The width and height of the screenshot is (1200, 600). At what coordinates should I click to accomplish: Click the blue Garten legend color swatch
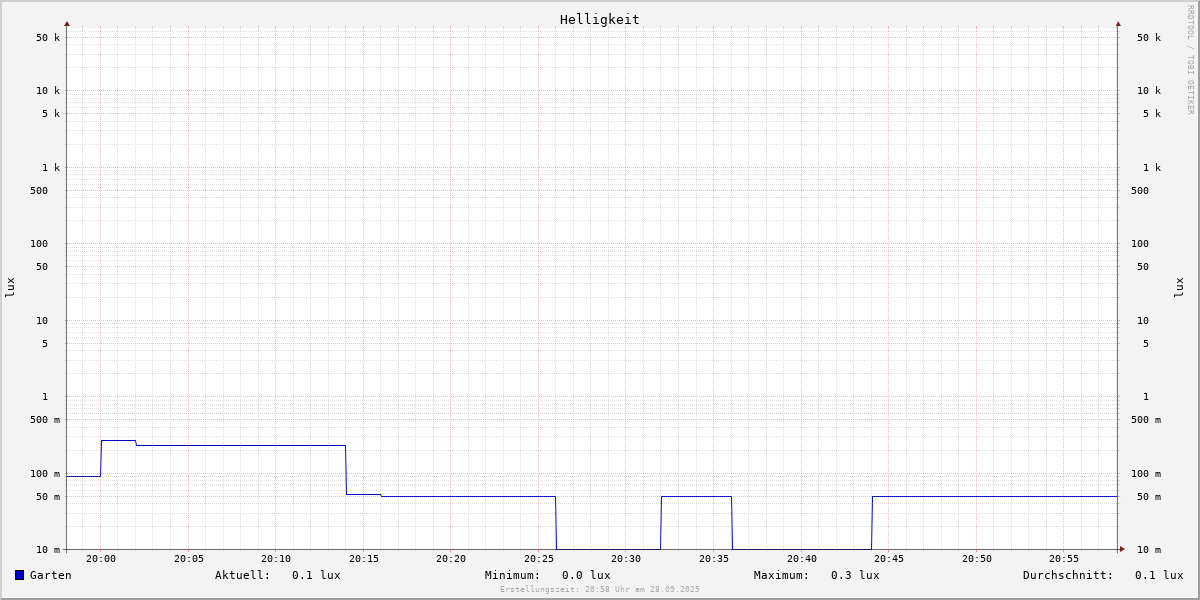tap(19, 575)
